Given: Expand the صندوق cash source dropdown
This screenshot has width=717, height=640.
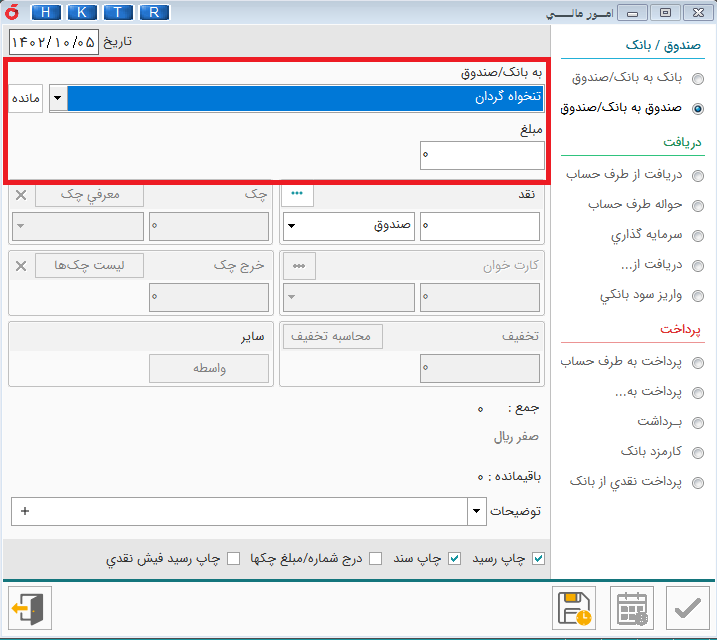Looking at the screenshot, I should click(291, 226).
